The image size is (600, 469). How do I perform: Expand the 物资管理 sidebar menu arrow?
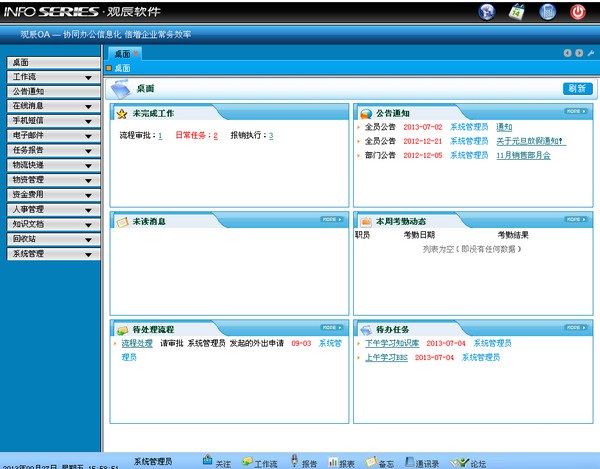coord(88,181)
